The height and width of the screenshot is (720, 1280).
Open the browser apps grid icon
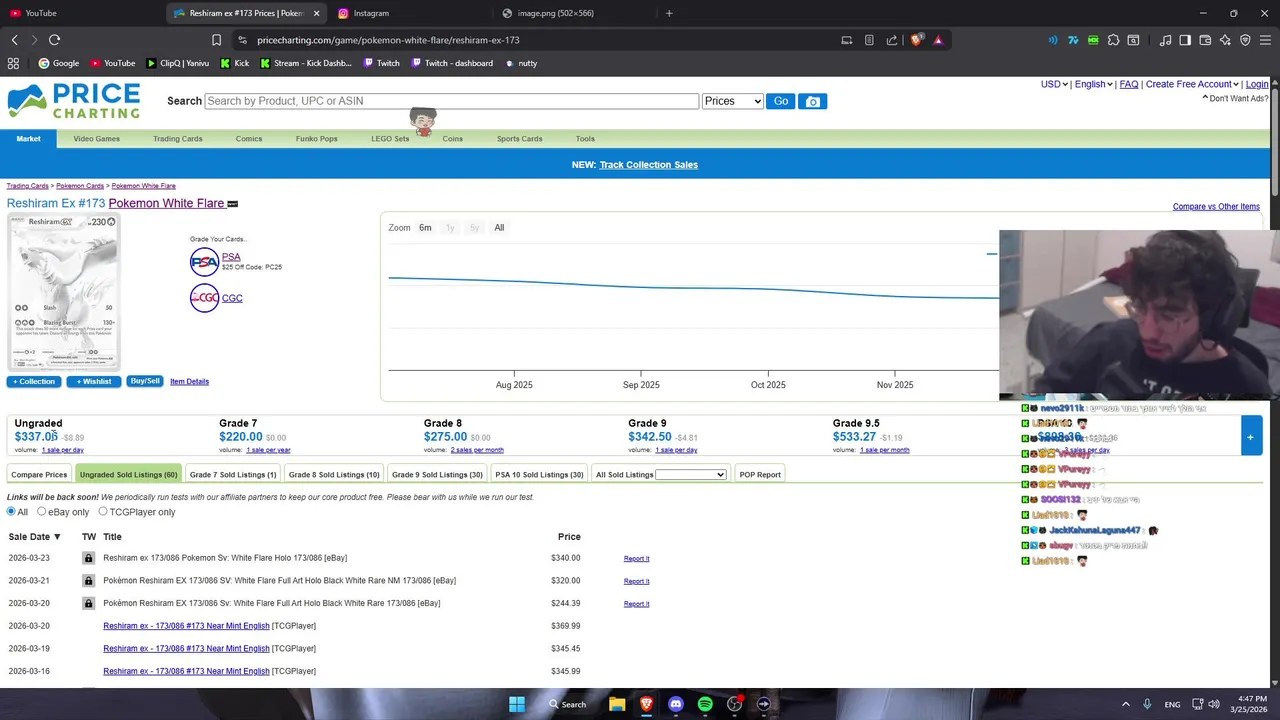(x=13, y=63)
